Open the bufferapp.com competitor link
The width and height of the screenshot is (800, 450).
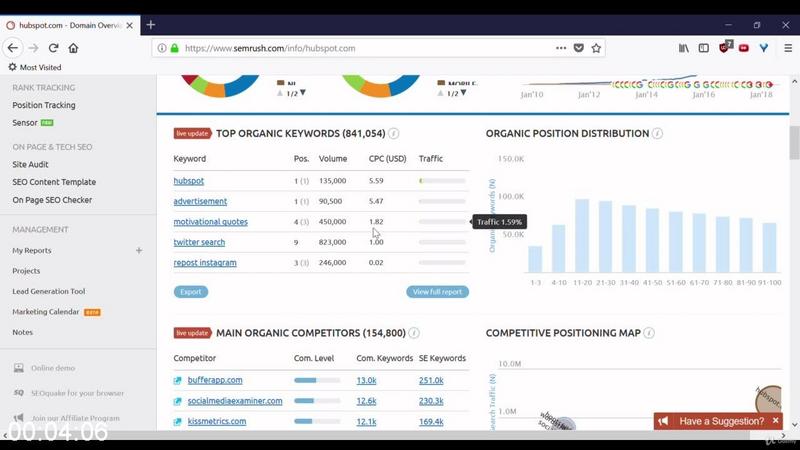215,381
